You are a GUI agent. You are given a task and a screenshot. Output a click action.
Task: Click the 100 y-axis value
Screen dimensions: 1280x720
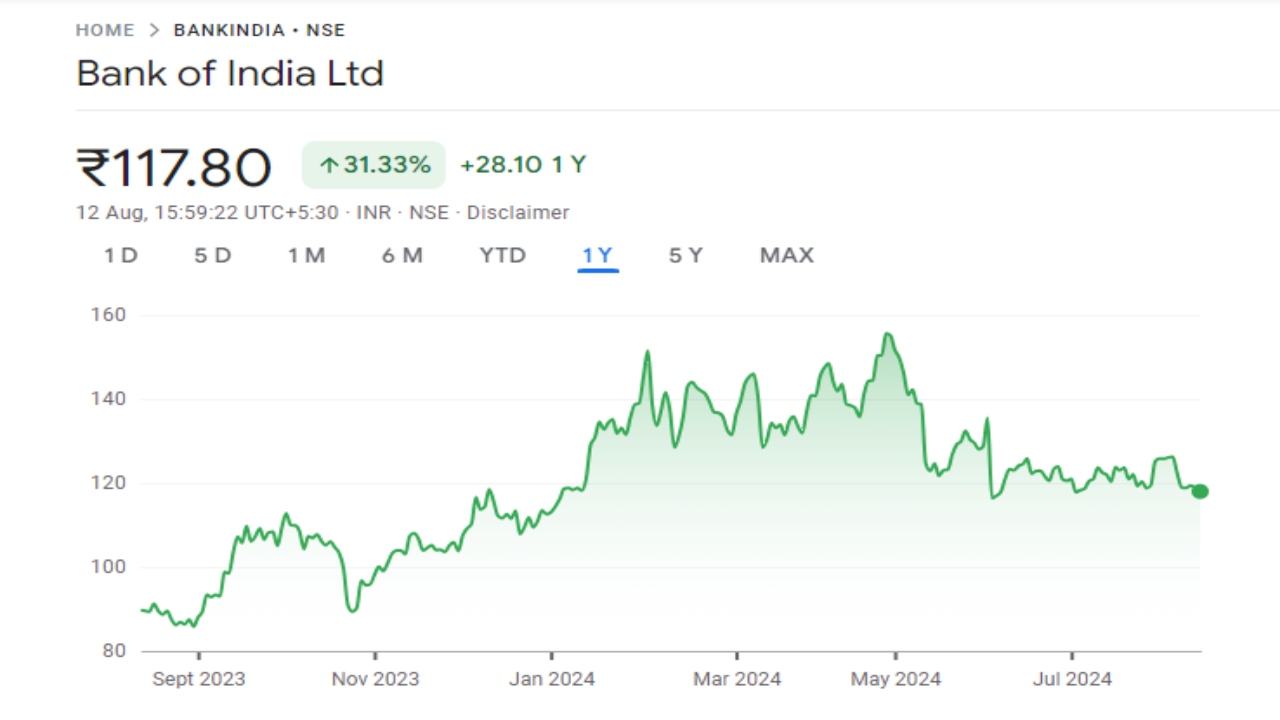click(x=109, y=567)
